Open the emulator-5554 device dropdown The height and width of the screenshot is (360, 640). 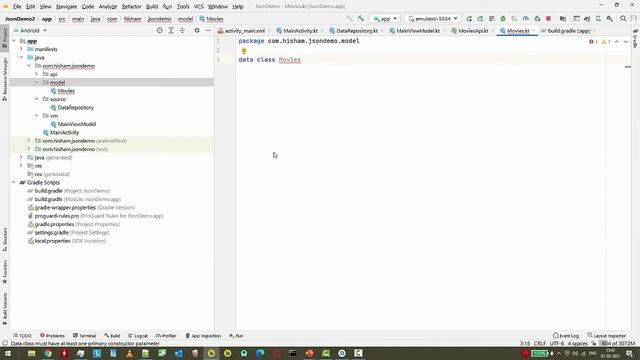coord(433,19)
